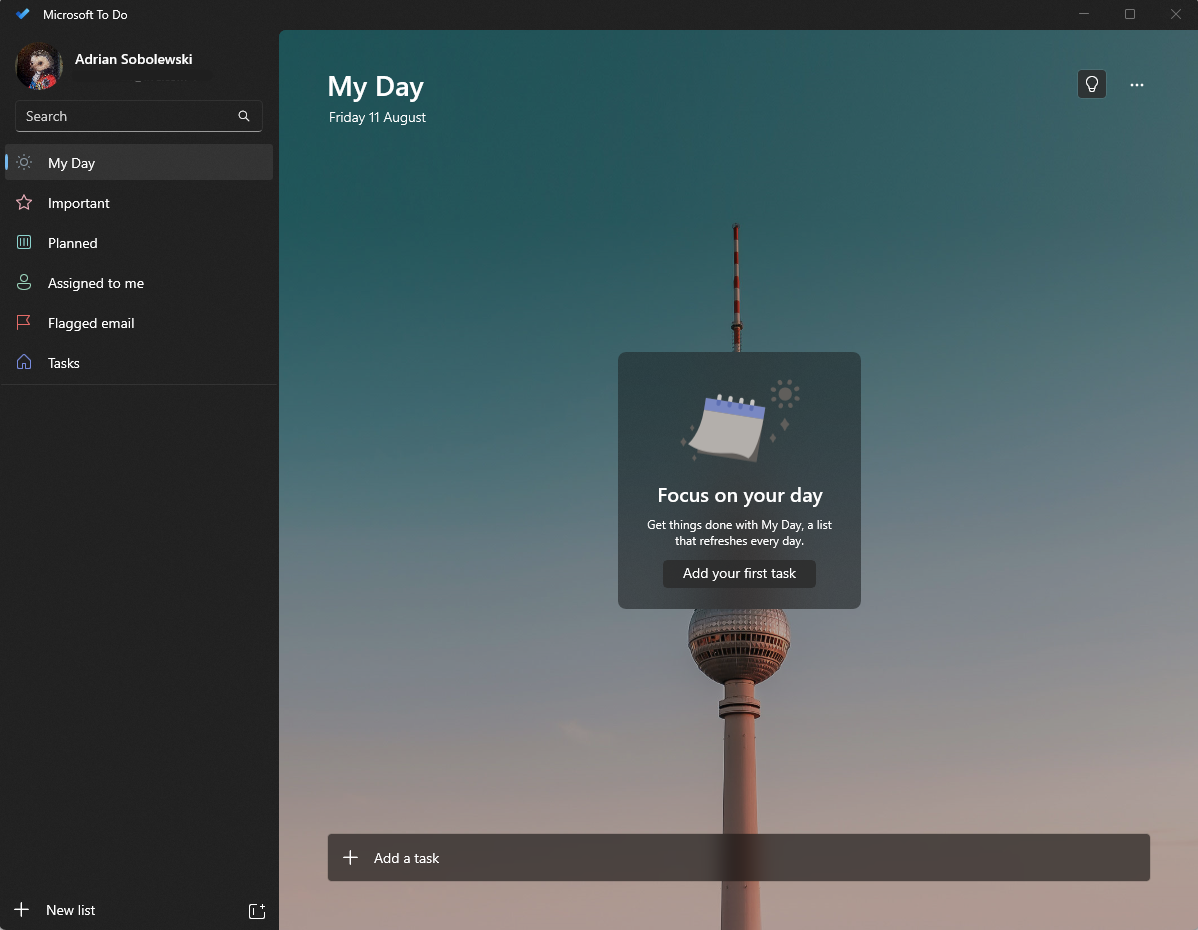
Task: Maximize the Microsoft To Do window
Action: pyautogui.click(x=1129, y=14)
